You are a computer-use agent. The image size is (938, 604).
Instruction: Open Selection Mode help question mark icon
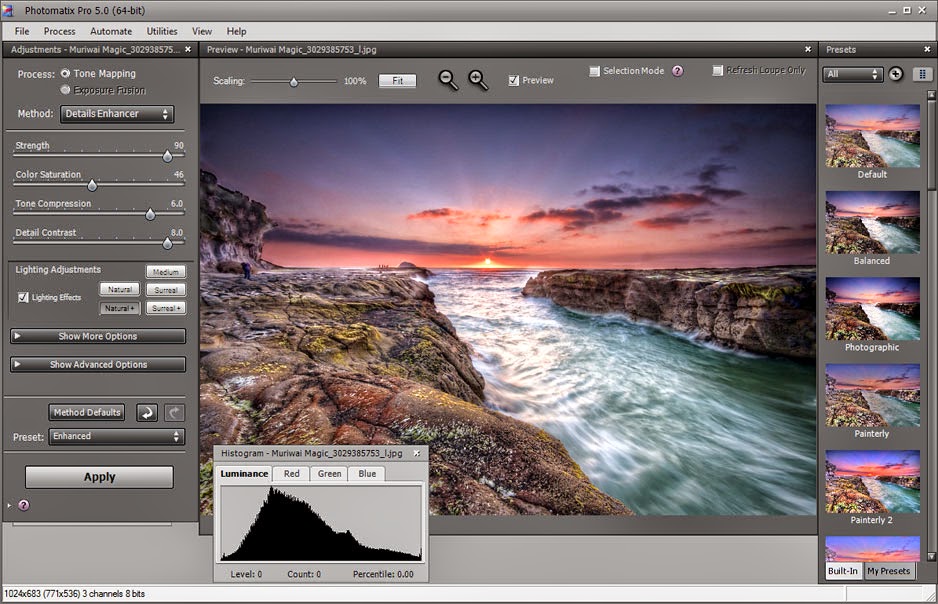click(677, 71)
